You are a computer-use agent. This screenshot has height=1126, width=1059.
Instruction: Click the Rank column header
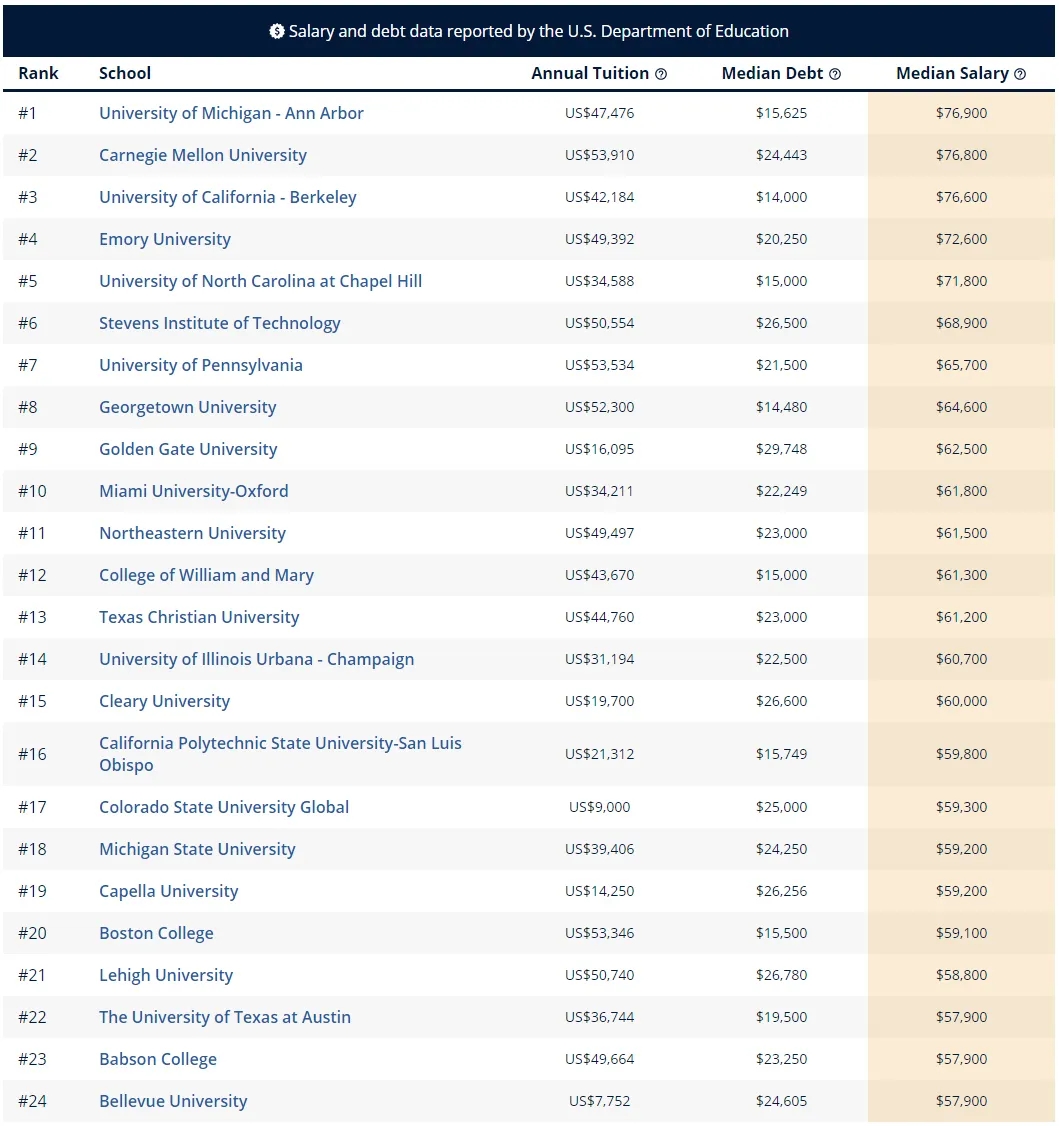coord(38,73)
